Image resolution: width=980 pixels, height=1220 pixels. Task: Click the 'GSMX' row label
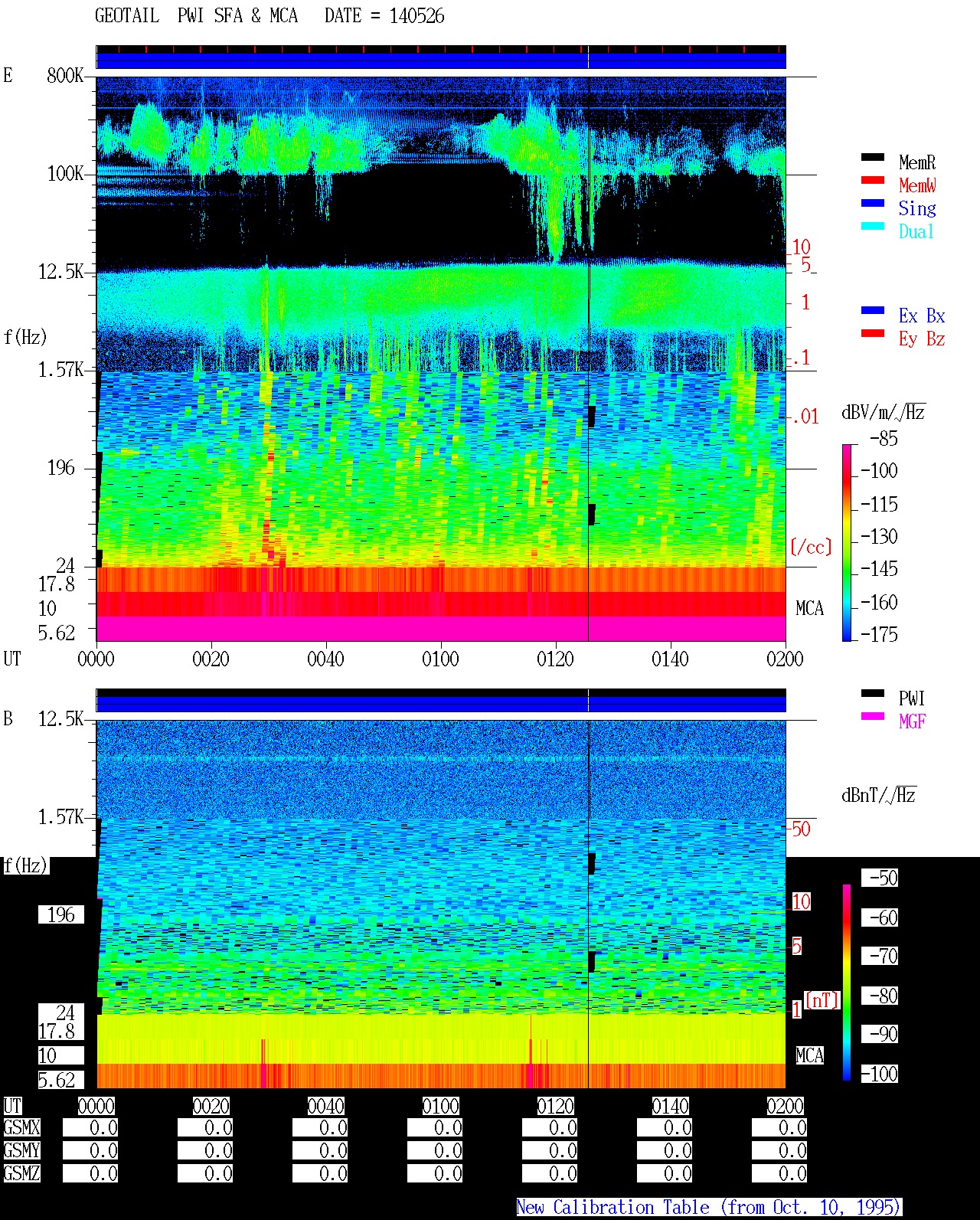21,1128
